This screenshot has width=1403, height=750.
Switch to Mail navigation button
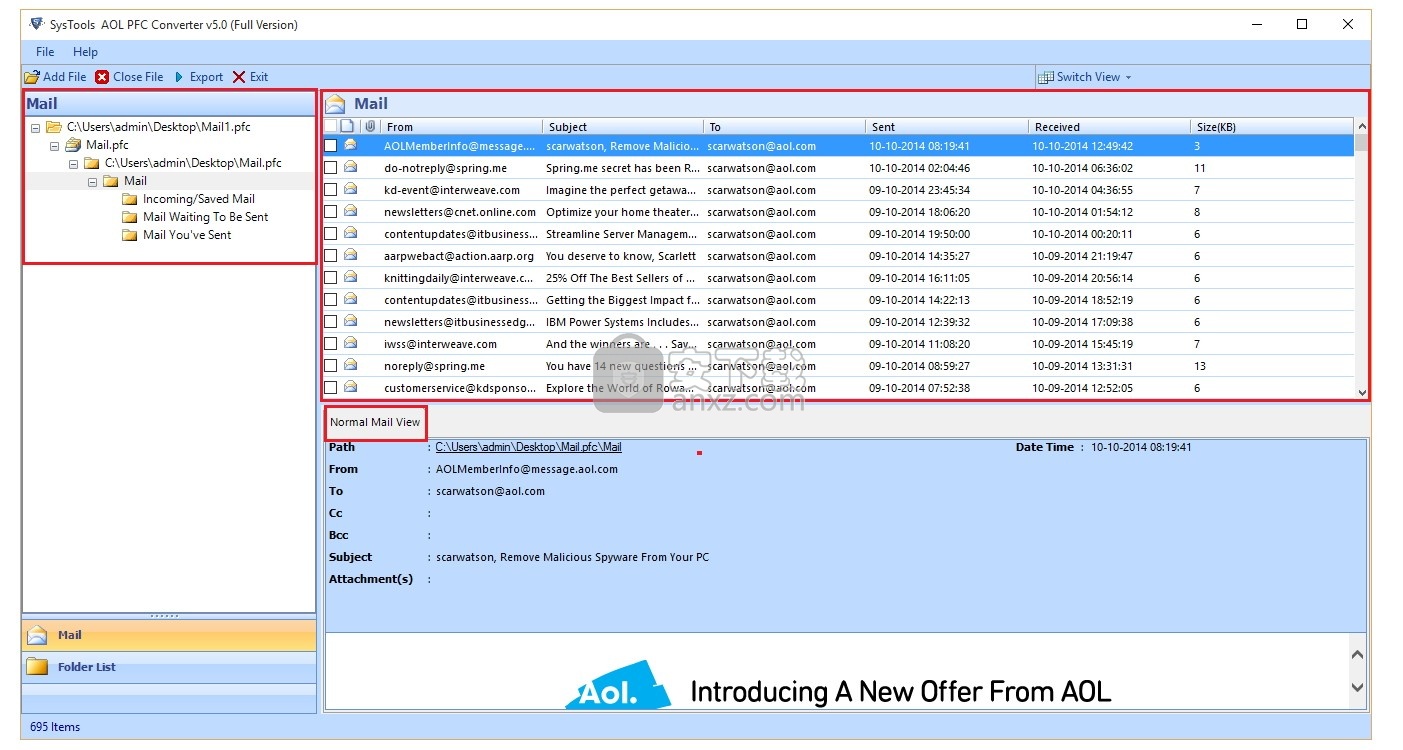tap(169, 635)
